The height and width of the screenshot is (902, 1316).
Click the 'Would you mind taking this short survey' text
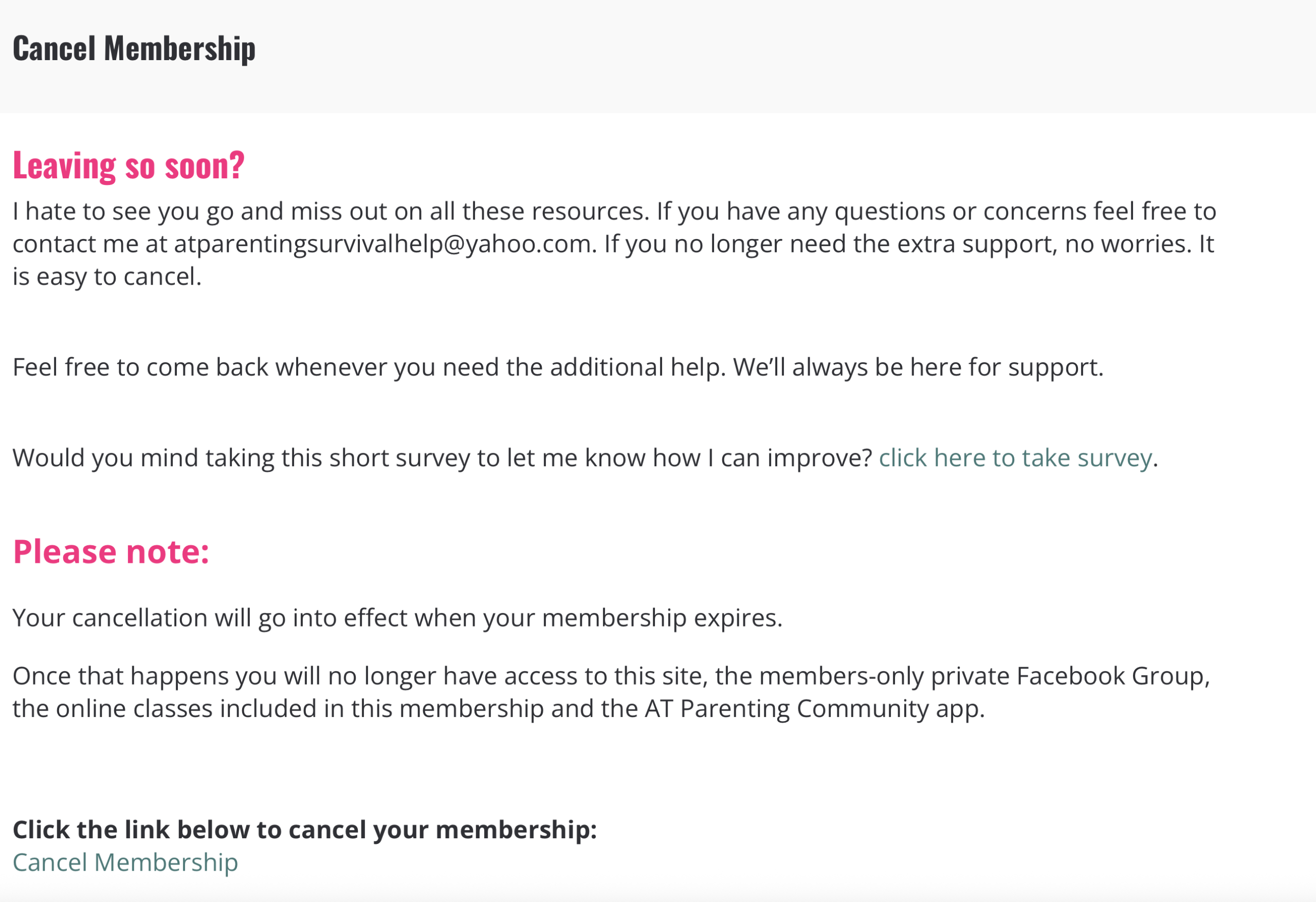[x=442, y=457]
